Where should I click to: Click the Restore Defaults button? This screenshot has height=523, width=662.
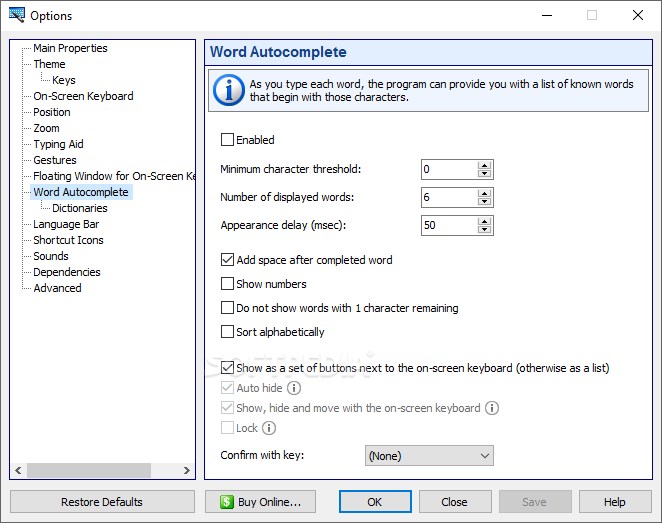(x=102, y=501)
